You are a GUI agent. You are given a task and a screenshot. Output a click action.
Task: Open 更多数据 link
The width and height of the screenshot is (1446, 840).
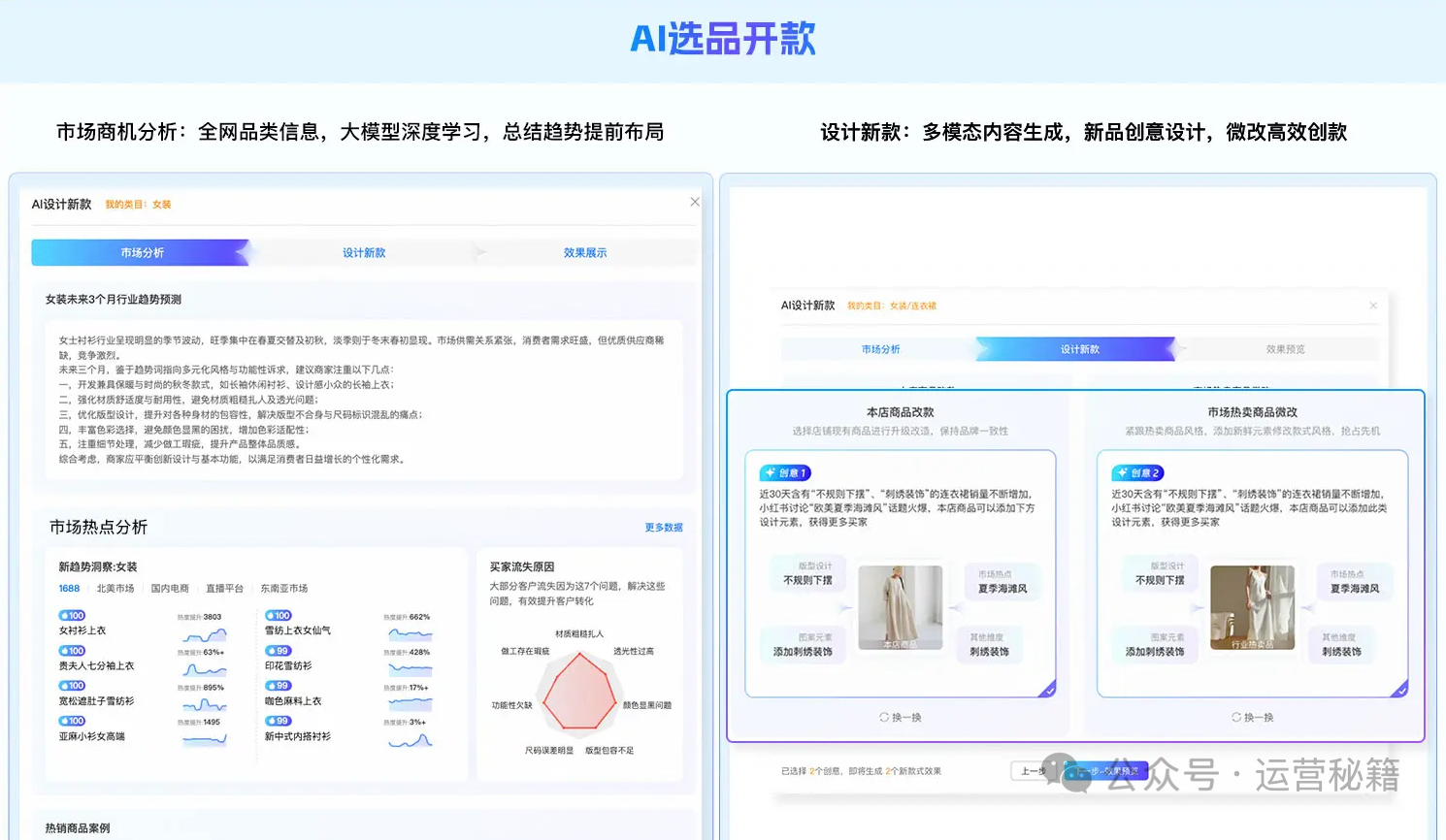(x=664, y=528)
